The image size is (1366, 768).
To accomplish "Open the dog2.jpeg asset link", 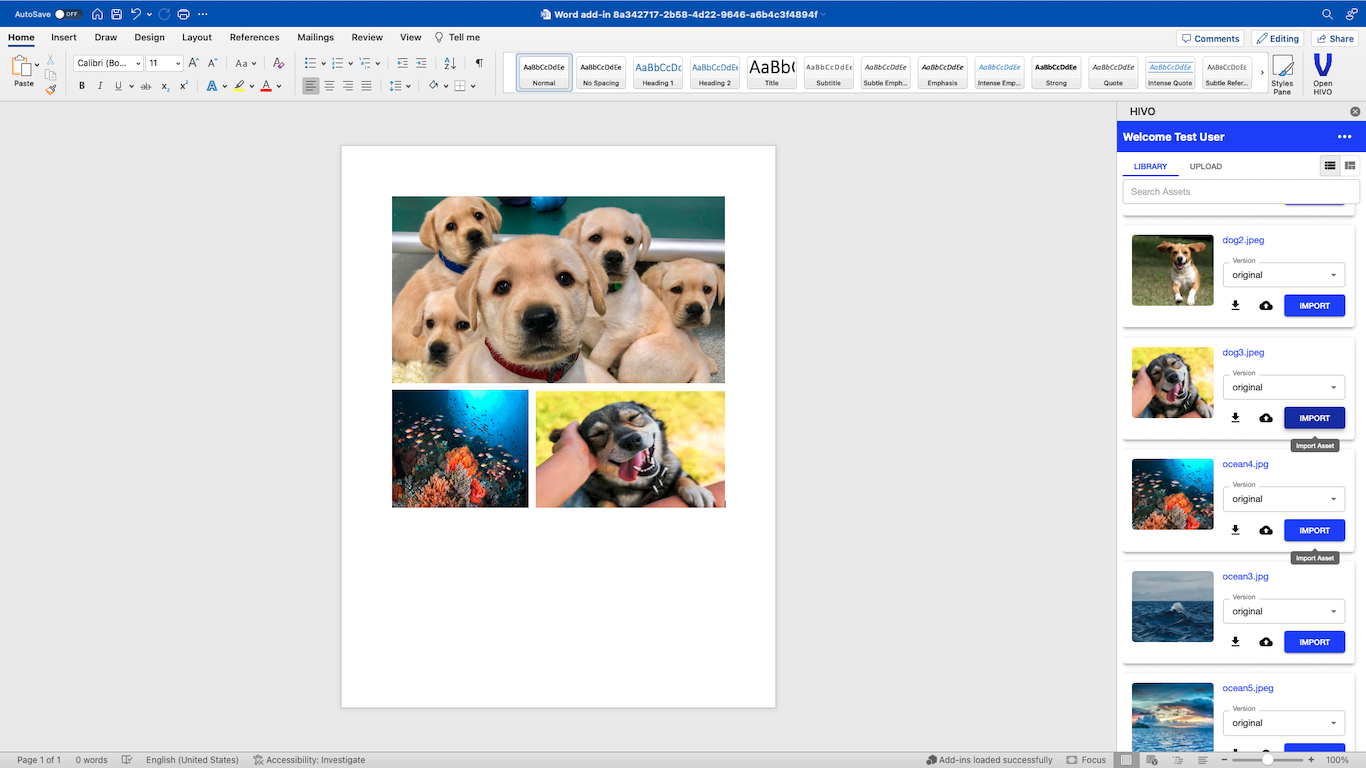I will pyautogui.click(x=1243, y=240).
